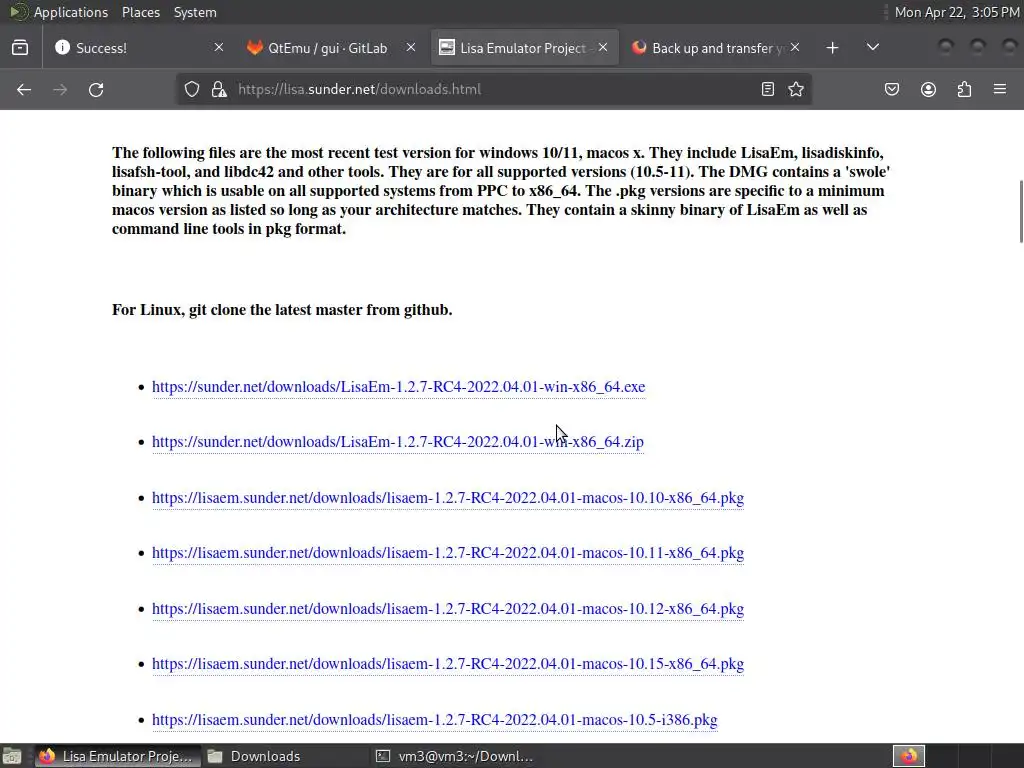This screenshot has height=768, width=1024.
Task: Open the macos-10.12-x86_64.pkg link
Action: [x=448, y=609]
